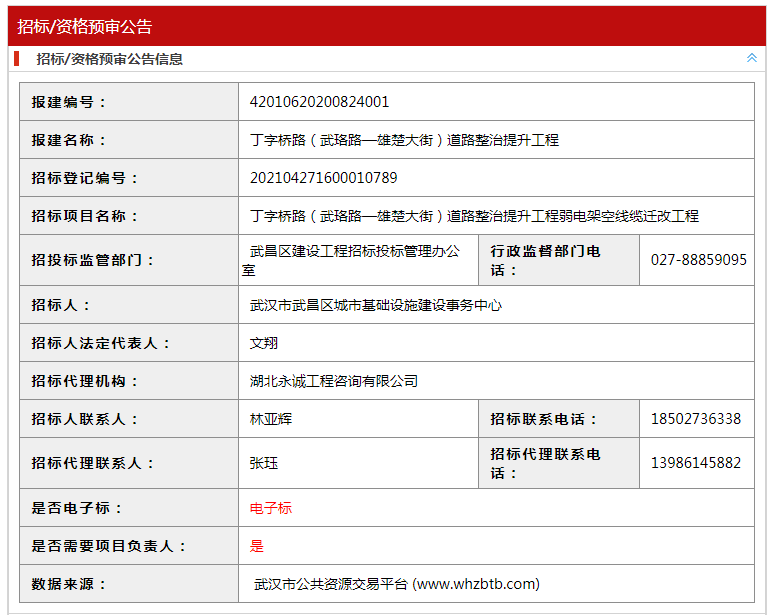This screenshot has height=615, width=778.
Task: Select phone number 18502736338
Action: coord(696,419)
